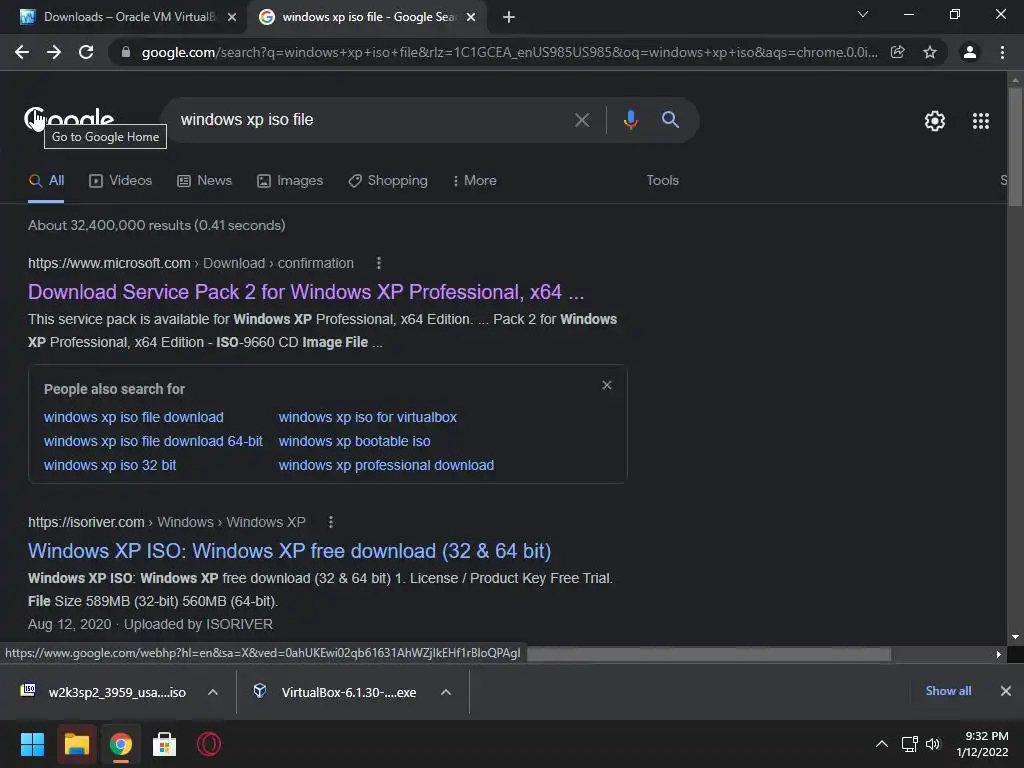This screenshot has height=768, width=1024.
Task: Close the windows xp iso file tab
Action: 471,17
